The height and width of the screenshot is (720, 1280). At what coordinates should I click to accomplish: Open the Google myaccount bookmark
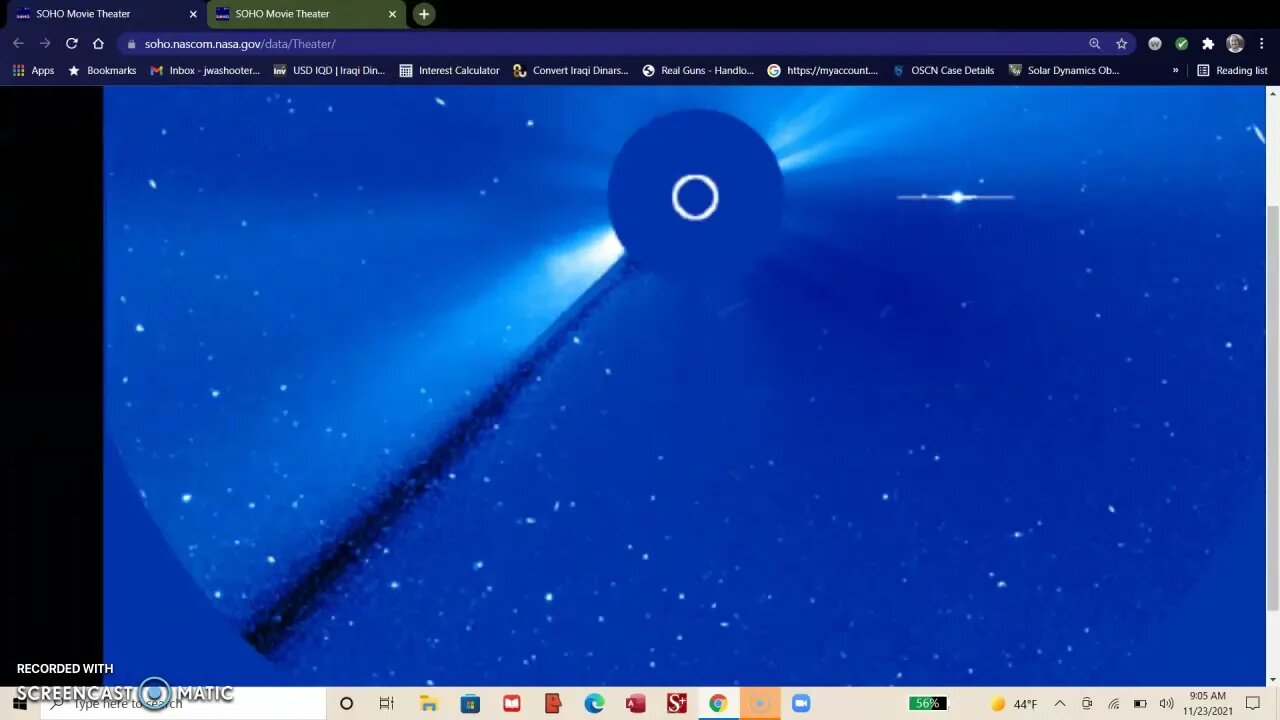[x=822, y=71]
